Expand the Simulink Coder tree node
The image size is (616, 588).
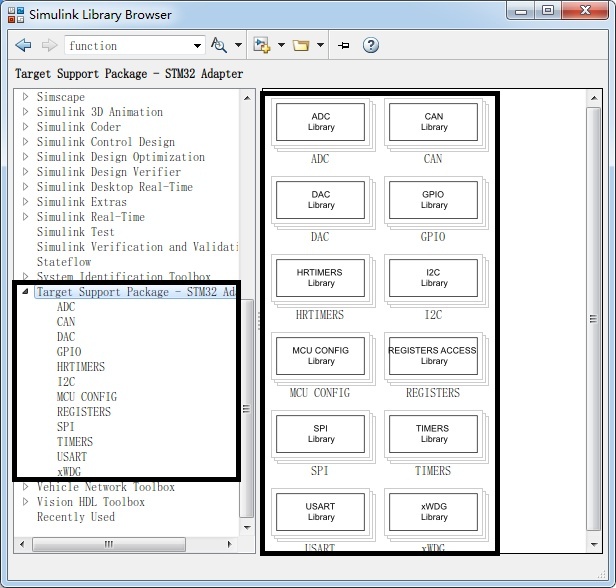tap(26, 127)
